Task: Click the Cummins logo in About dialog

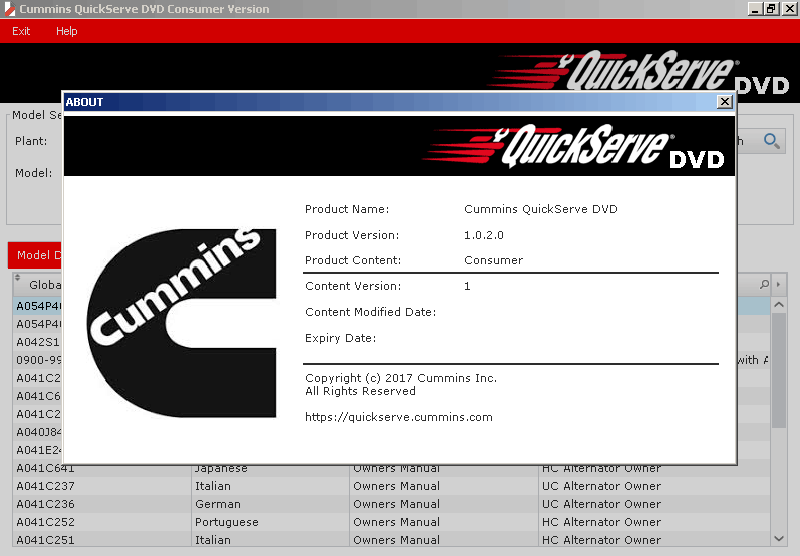Action: 182,322
